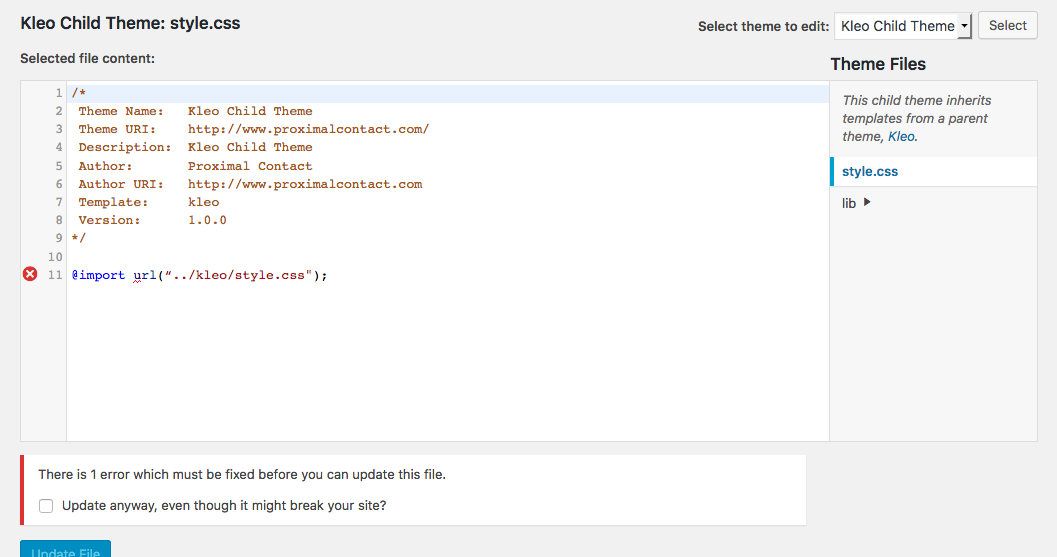Viewport: 1057px width, 557px height.
Task: Click the 'Proximal Contact' author value
Action: [x=250, y=166]
